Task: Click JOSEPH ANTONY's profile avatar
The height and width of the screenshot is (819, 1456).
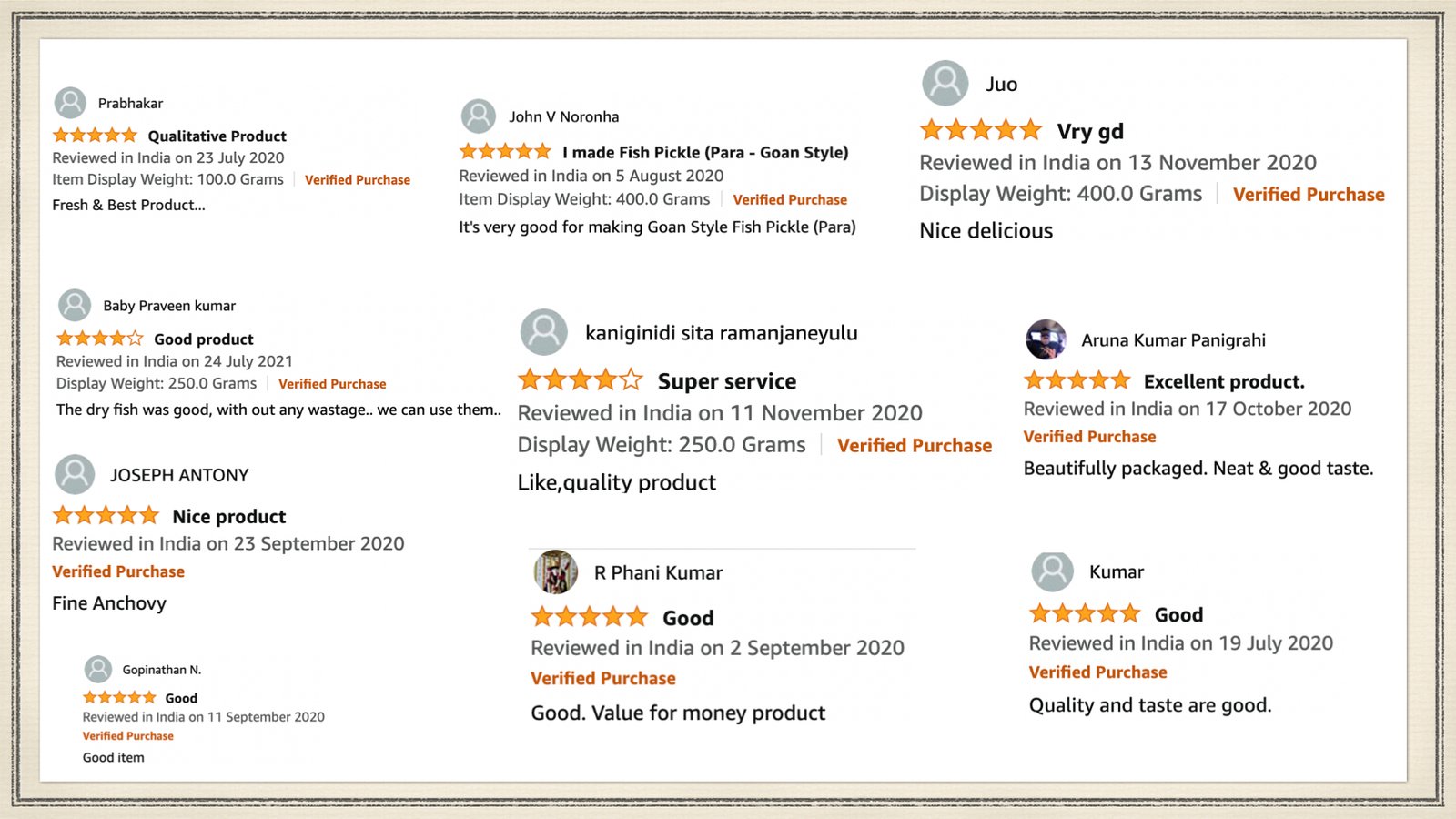Action: tap(75, 474)
